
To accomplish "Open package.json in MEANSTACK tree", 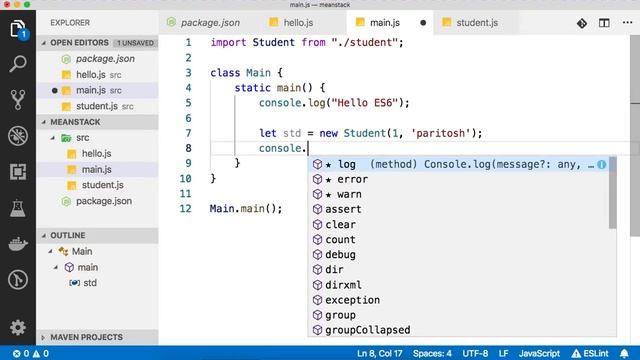I will tap(98, 201).
